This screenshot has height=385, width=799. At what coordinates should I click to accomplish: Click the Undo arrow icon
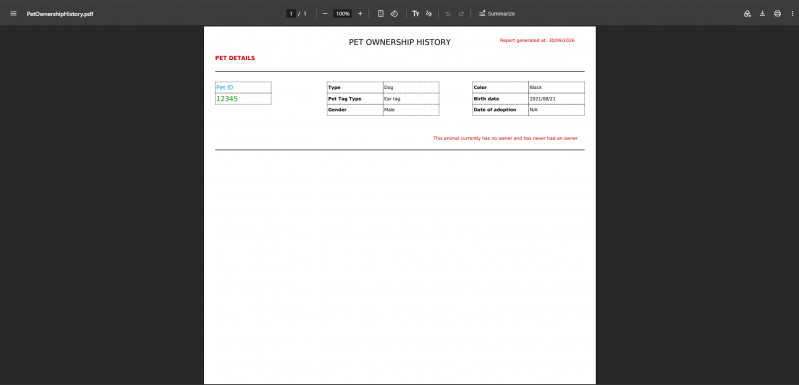click(x=448, y=14)
